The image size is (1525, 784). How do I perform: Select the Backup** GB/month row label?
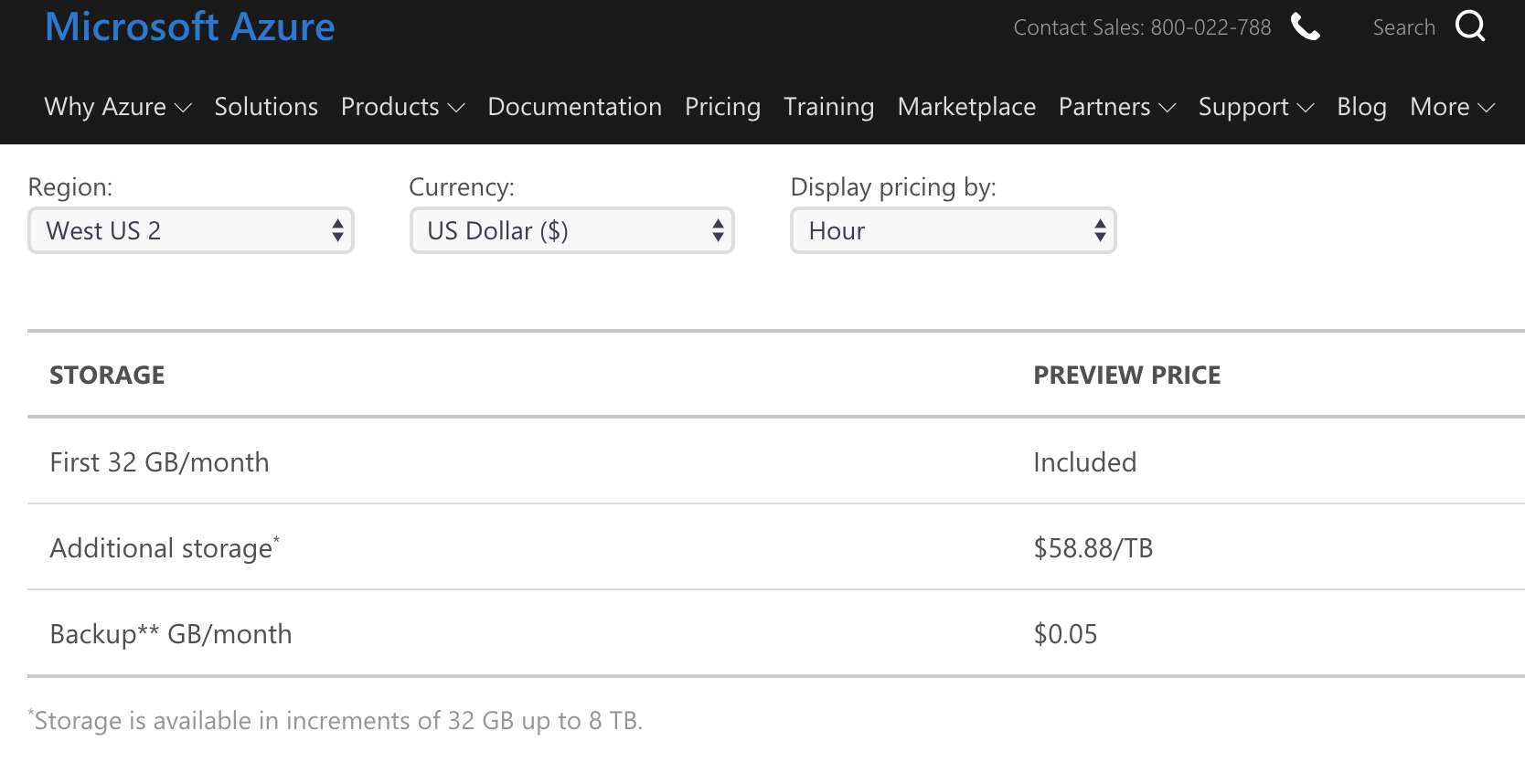point(171,633)
